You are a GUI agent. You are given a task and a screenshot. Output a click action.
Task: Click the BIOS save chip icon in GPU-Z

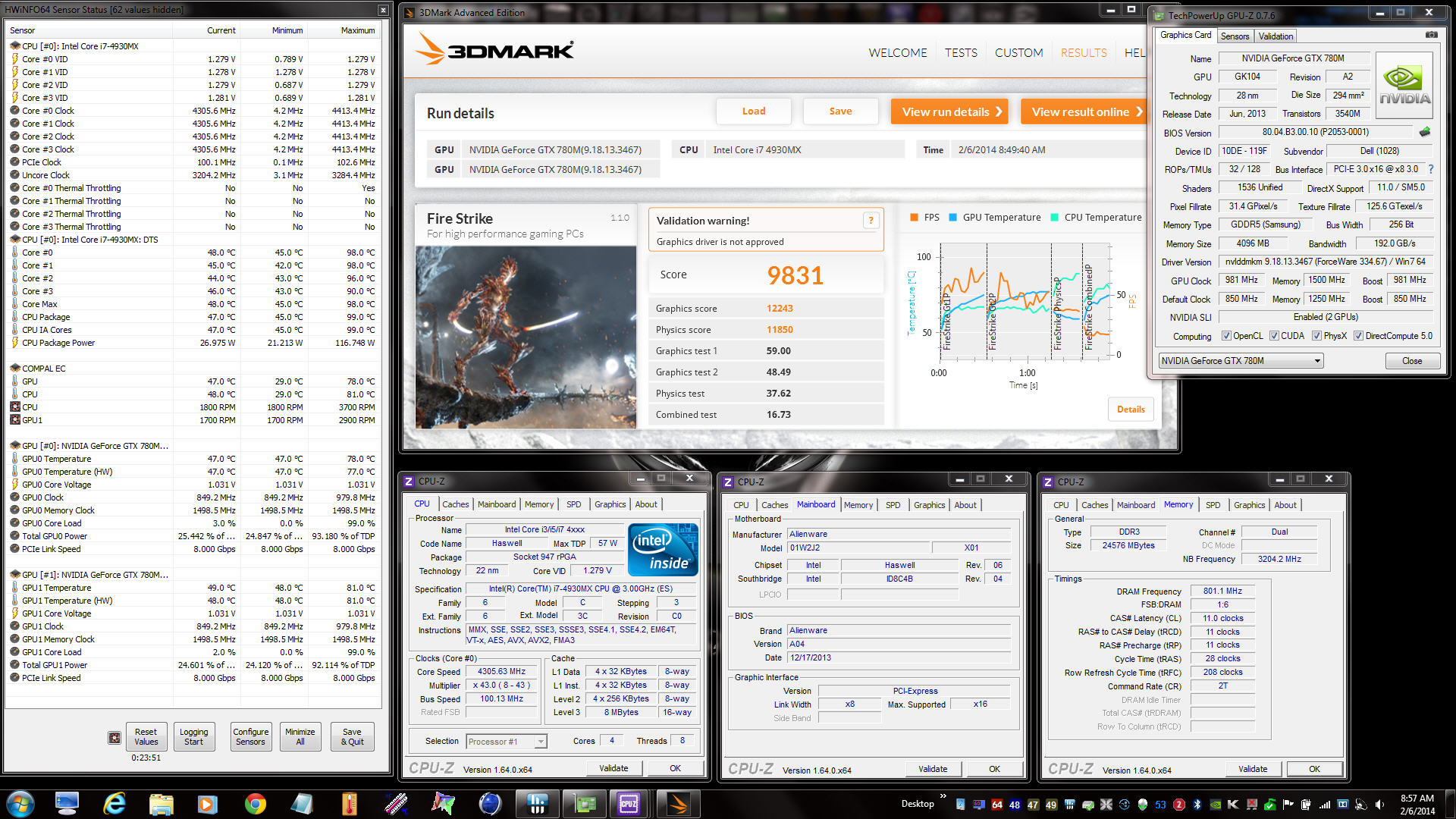pyautogui.click(x=1425, y=132)
